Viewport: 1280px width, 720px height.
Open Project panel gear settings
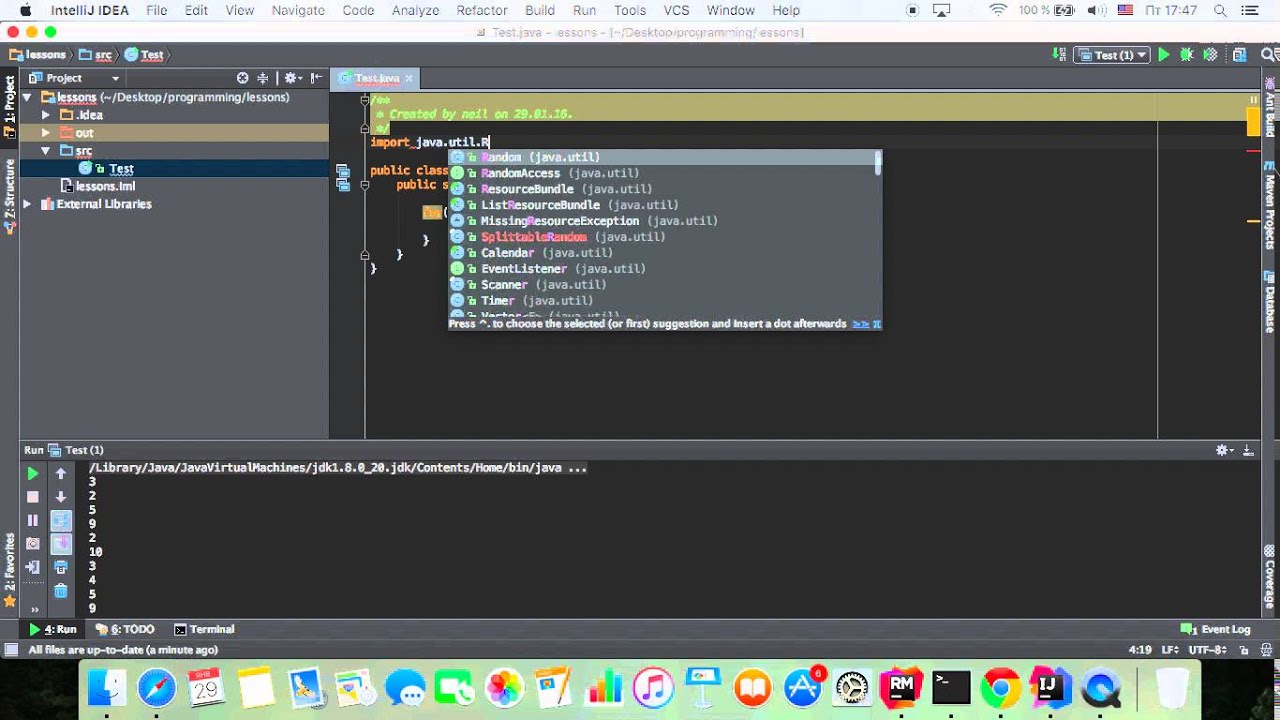(x=291, y=78)
